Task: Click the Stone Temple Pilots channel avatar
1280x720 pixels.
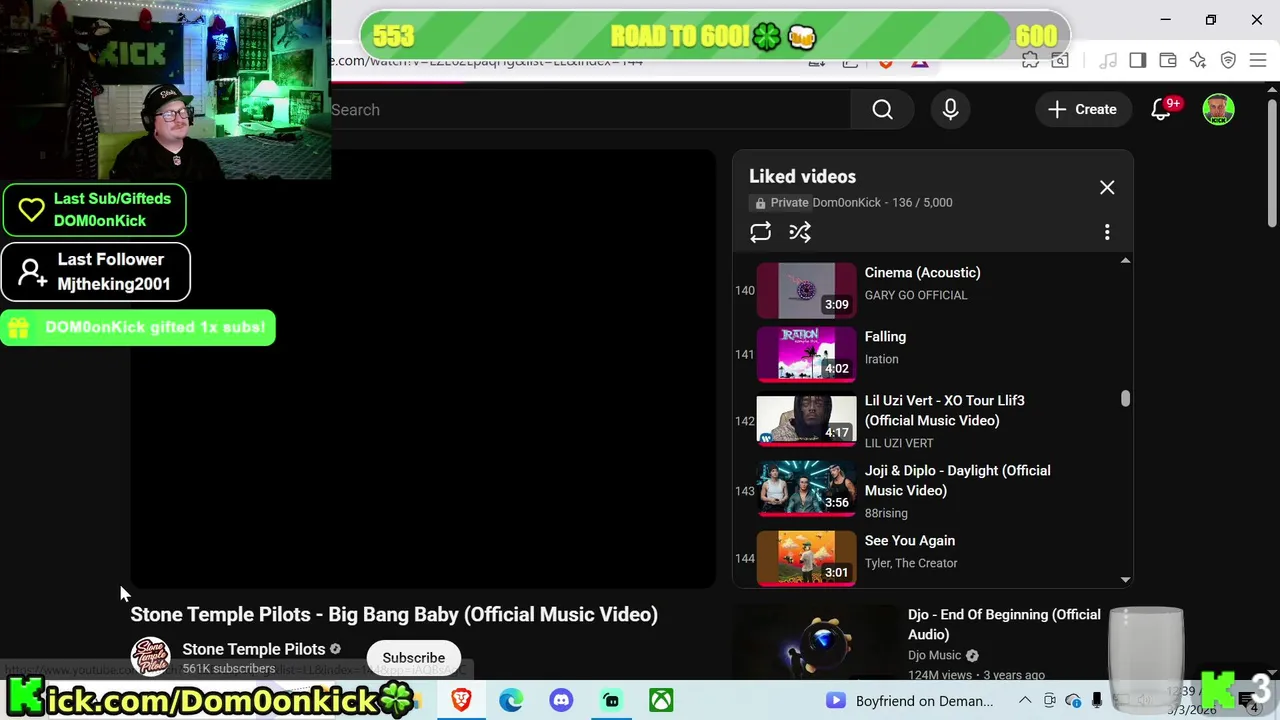Action: [x=151, y=657]
